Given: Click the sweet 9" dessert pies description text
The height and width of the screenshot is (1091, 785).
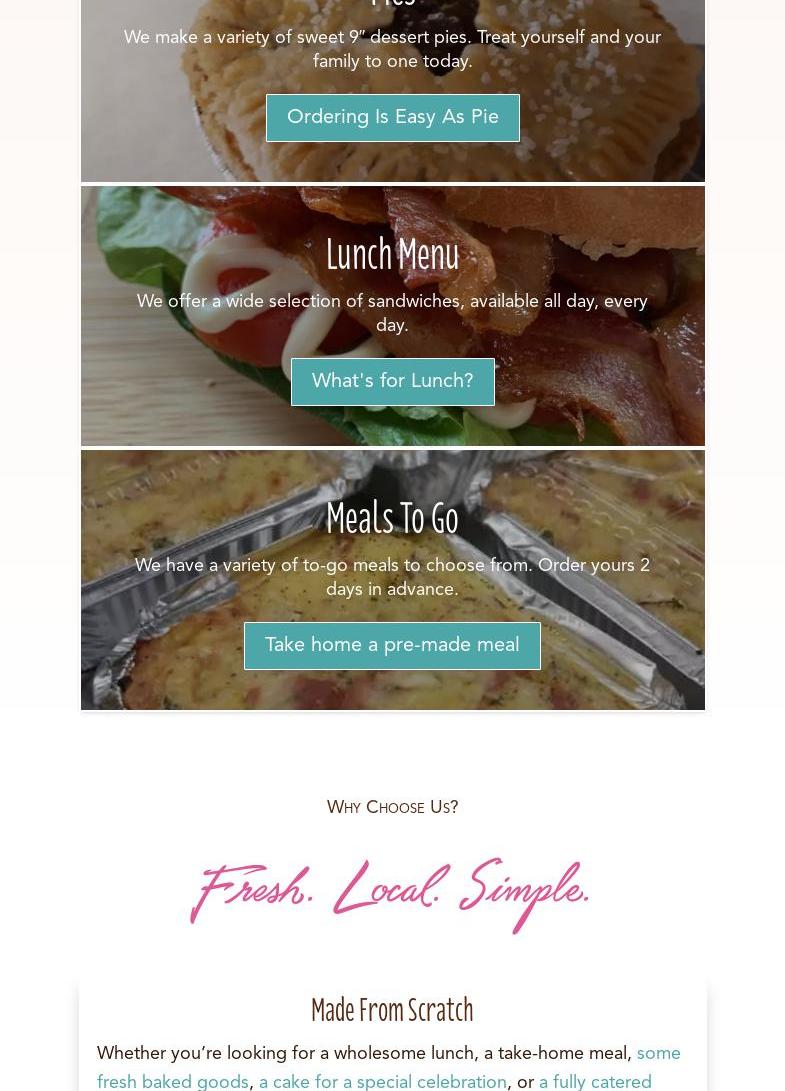Looking at the screenshot, I should pyautogui.click(x=392, y=49).
